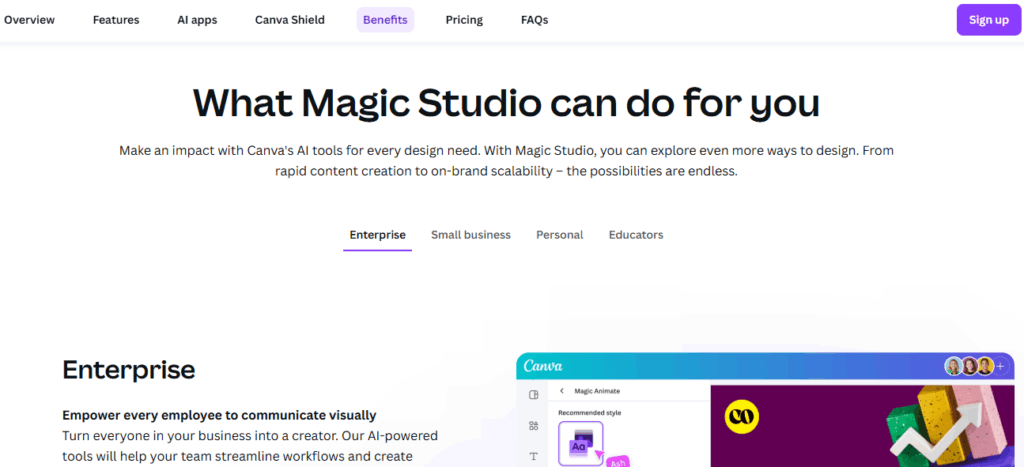The width and height of the screenshot is (1024, 467).
Task: Jump to the Pricing section
Action: coord(464,20)
